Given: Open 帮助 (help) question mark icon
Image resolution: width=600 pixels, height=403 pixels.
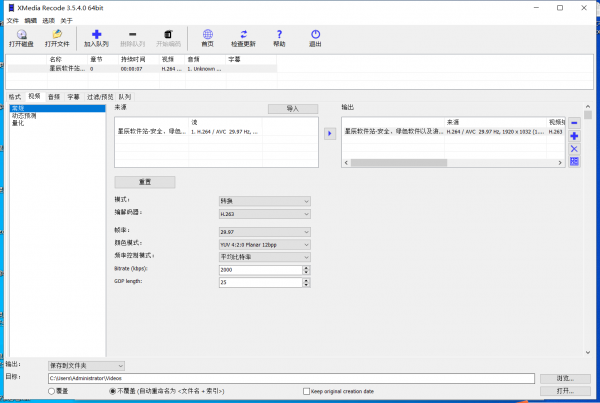Looking at the screenshot, I should click(x=279, y=34).
